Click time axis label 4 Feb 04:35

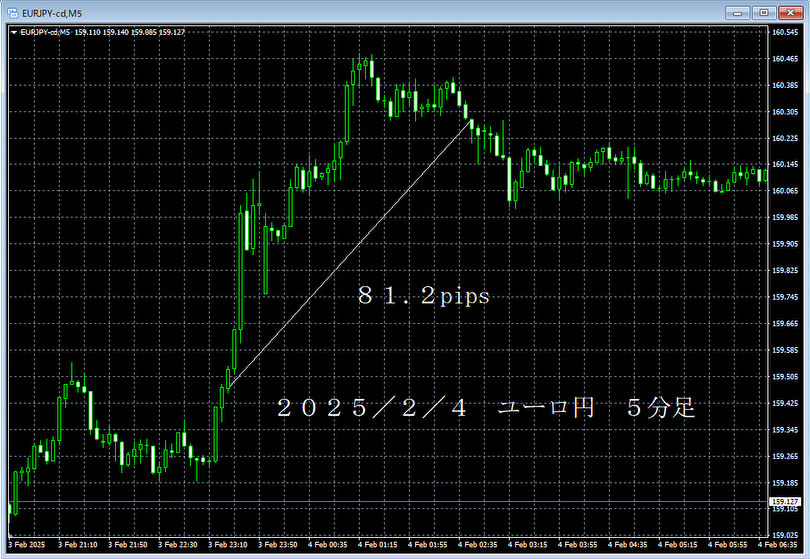tap(628, 545)
